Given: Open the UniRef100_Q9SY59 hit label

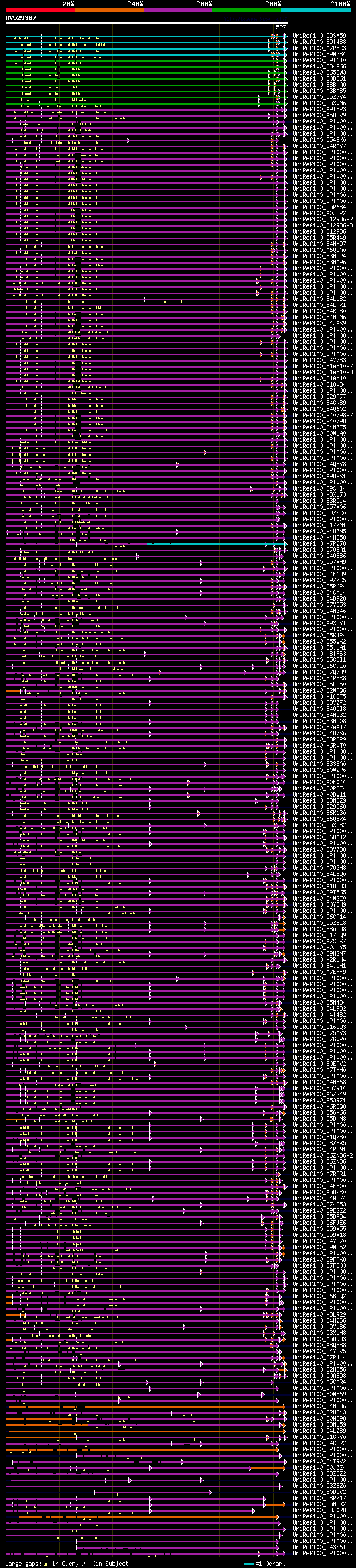Looking at the screenshot, I should click(x=319, y=36).
